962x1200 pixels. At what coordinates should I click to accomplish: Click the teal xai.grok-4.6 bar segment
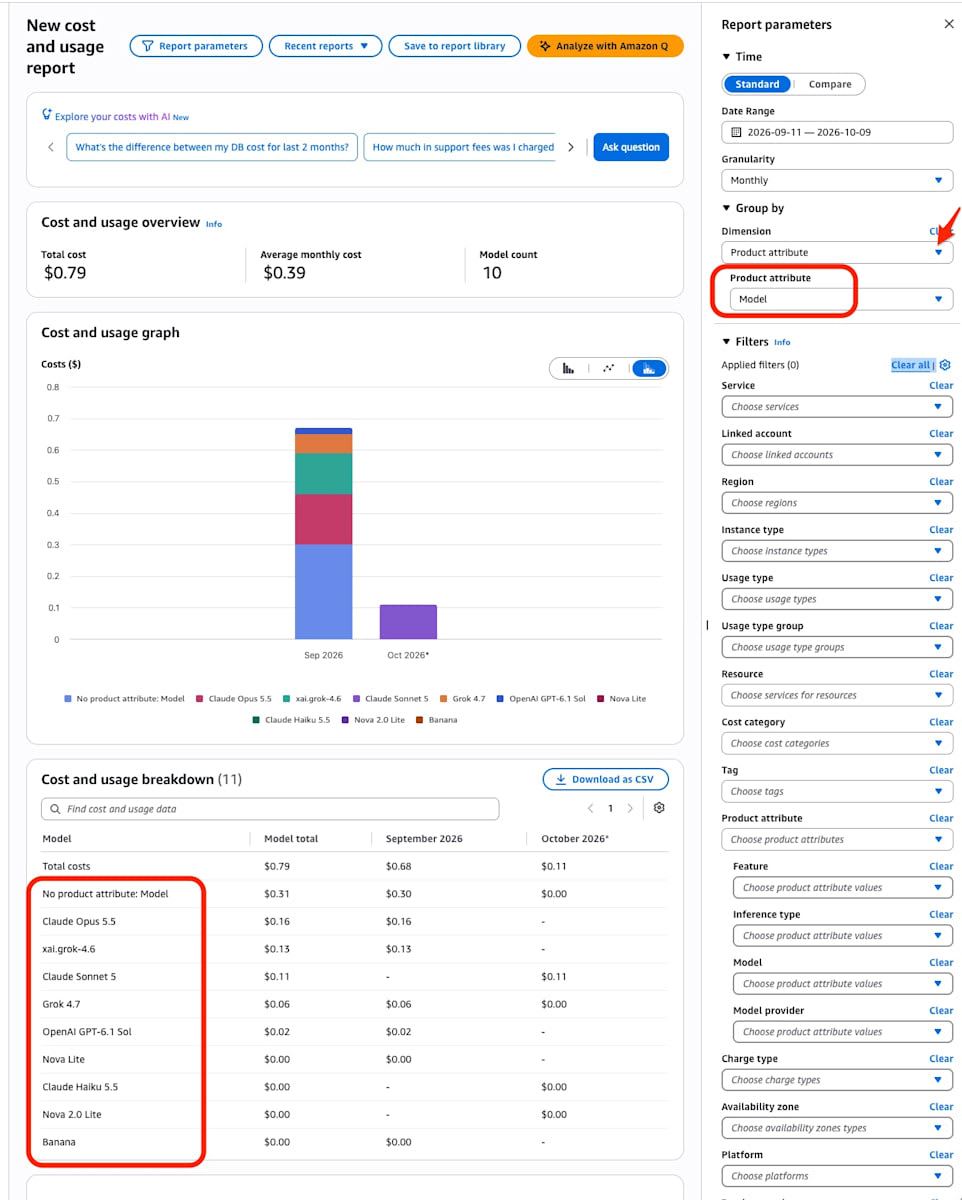click(323, 474)
